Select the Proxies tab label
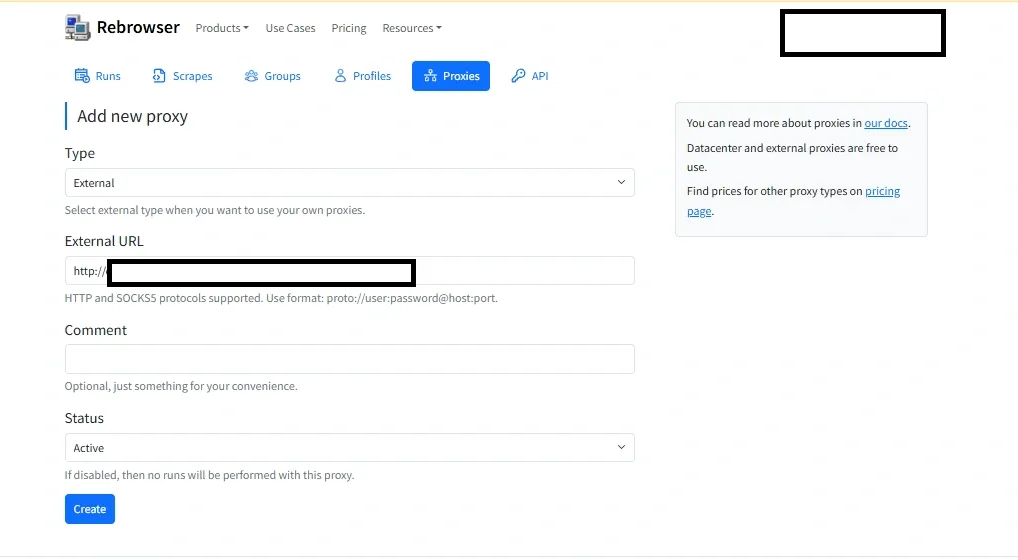The width and height of the screenshot is (1018, 560). click(x=461, y=76)
